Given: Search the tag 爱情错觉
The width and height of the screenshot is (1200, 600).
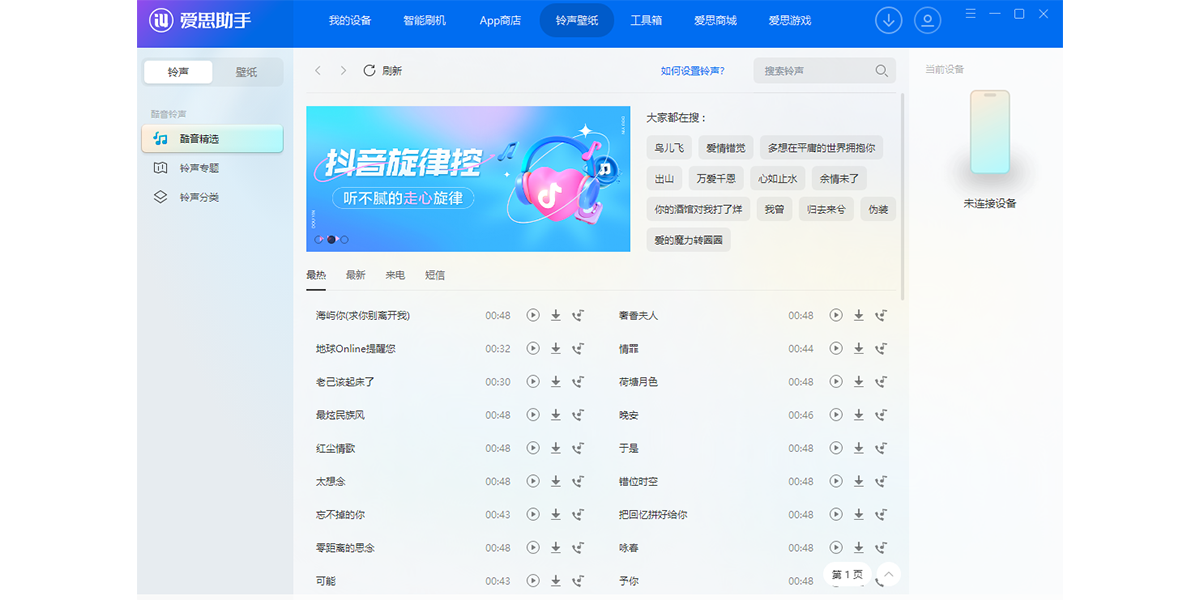Looking at the screenshot, I should tap(726, 148).
